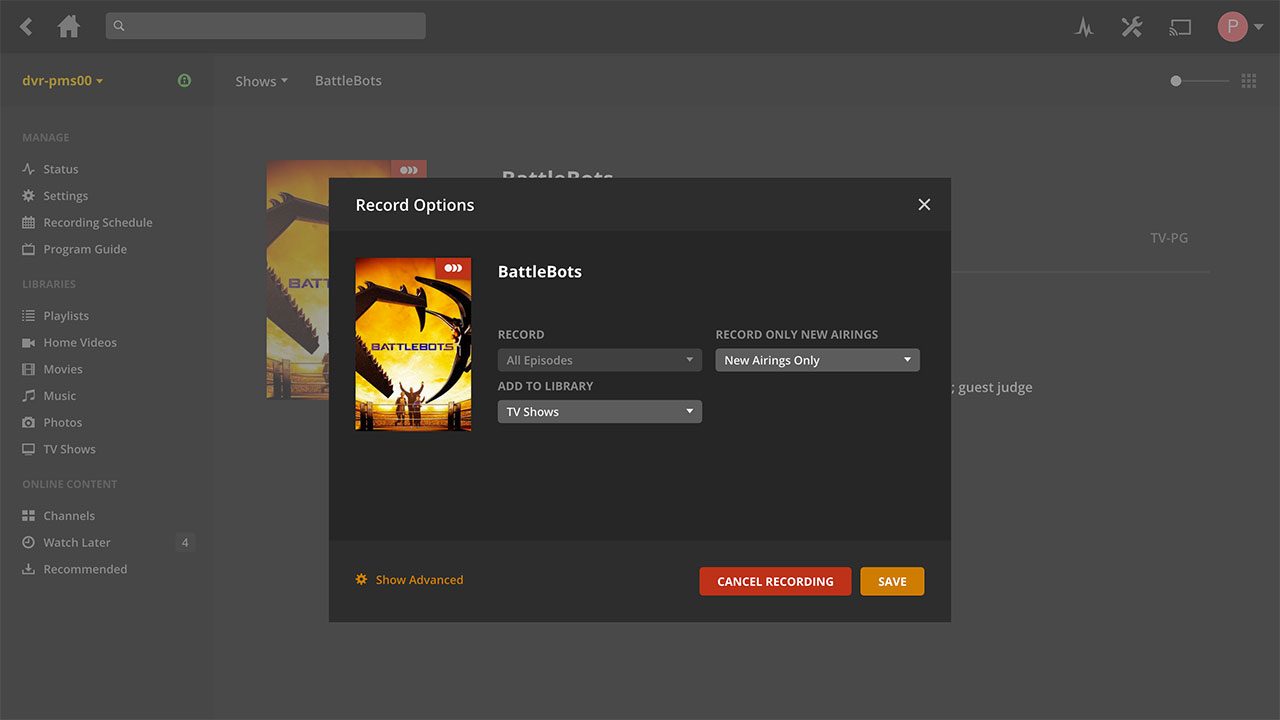Open Program Guide in sidebar
Screen dimensions: 1280x720
click(85, 249)
